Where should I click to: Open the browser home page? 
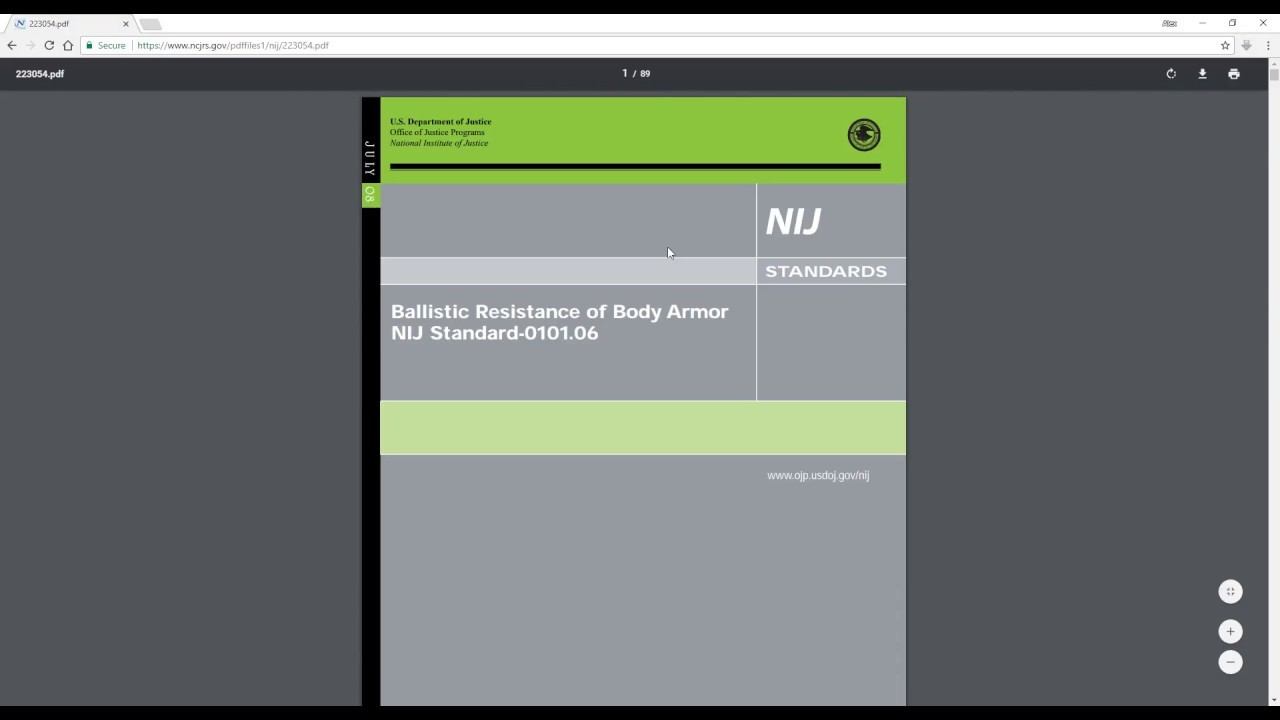[x=68, y=45]
